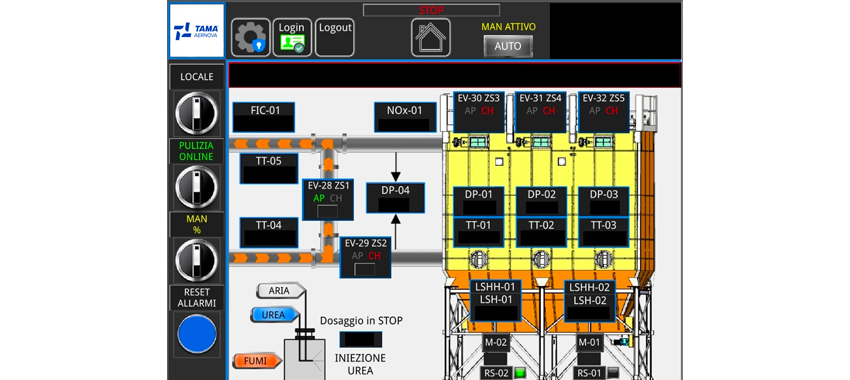Select the ARIA arrow tag

[x=280, y=291]
